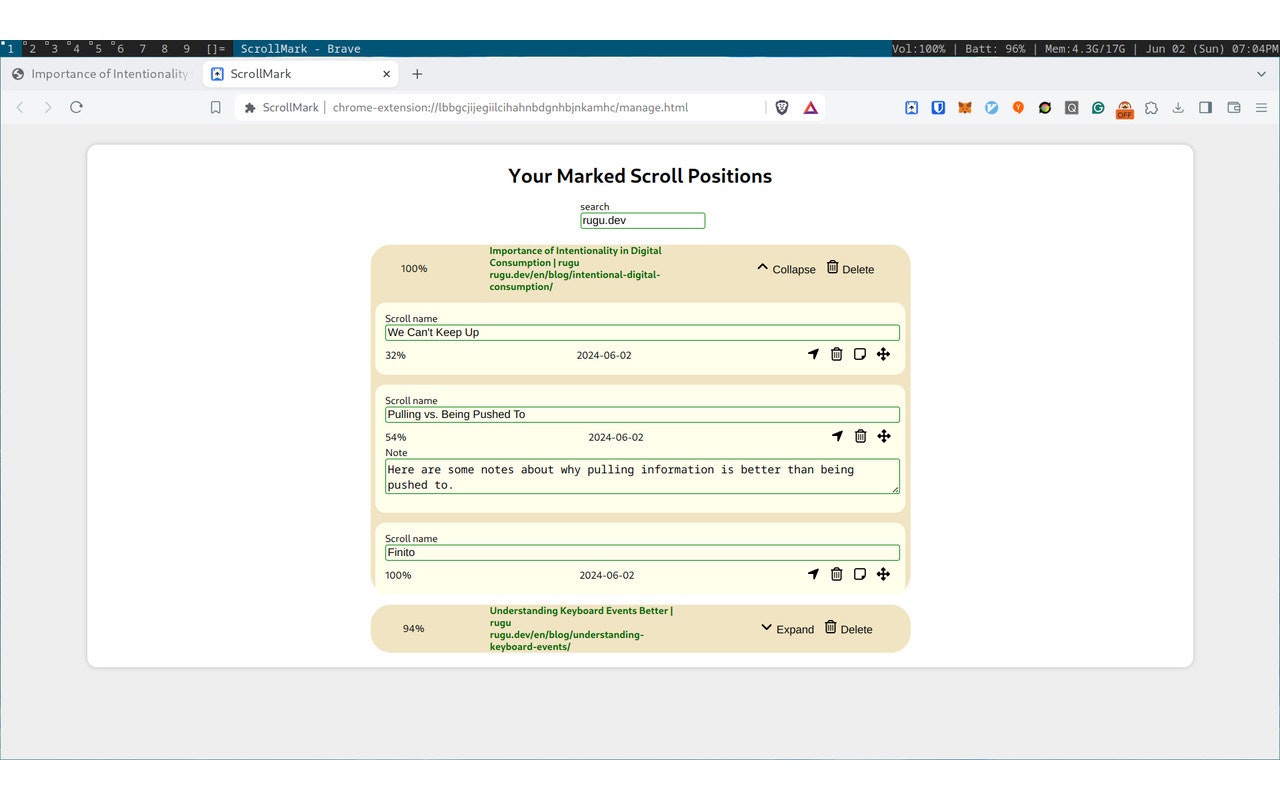Go to the 'Finito' scroll position
This screenshot has height=800, width=1280.
pos(813,574)
